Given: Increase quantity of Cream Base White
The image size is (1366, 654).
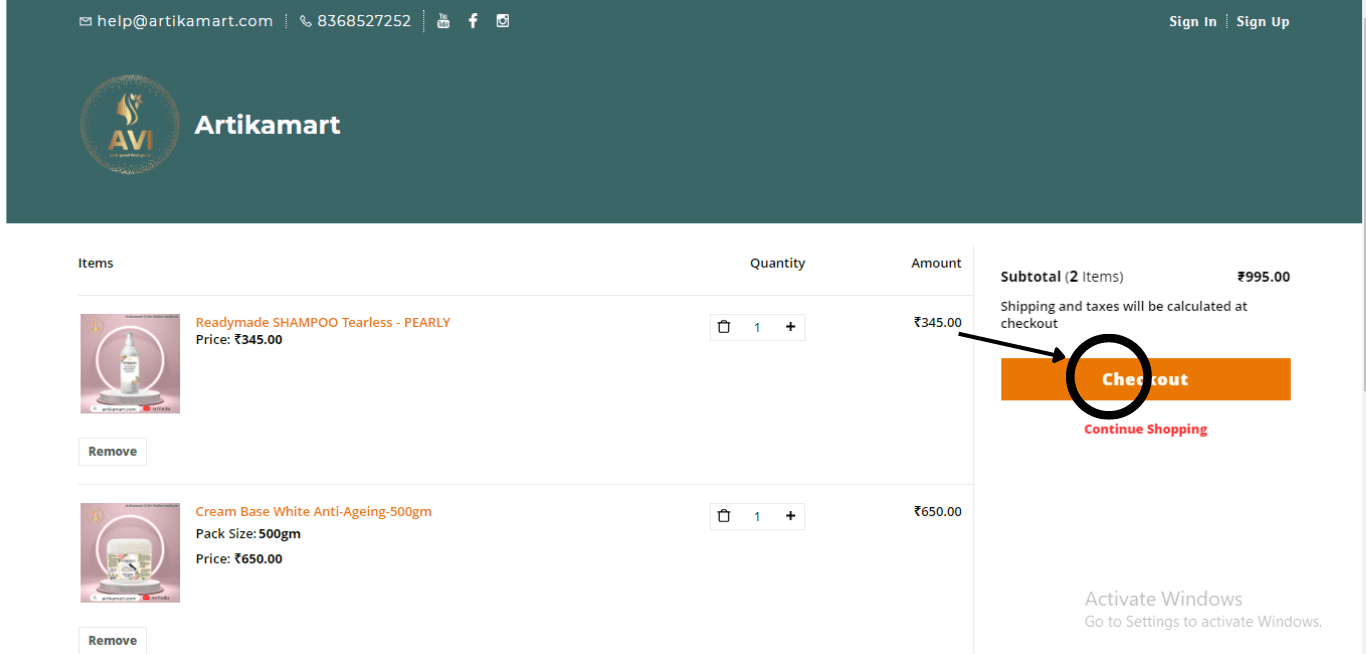Looking at the screenshot, I should [x=790, y=516].
